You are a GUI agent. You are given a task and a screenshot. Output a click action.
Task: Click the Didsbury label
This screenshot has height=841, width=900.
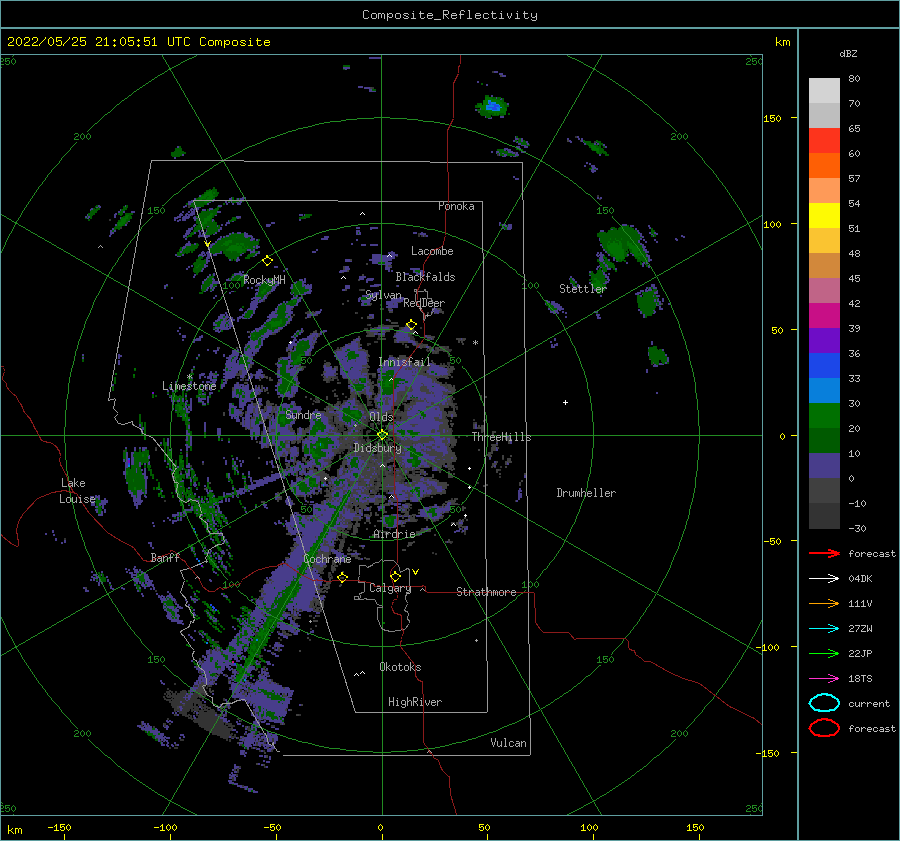(x=378, y=448)
